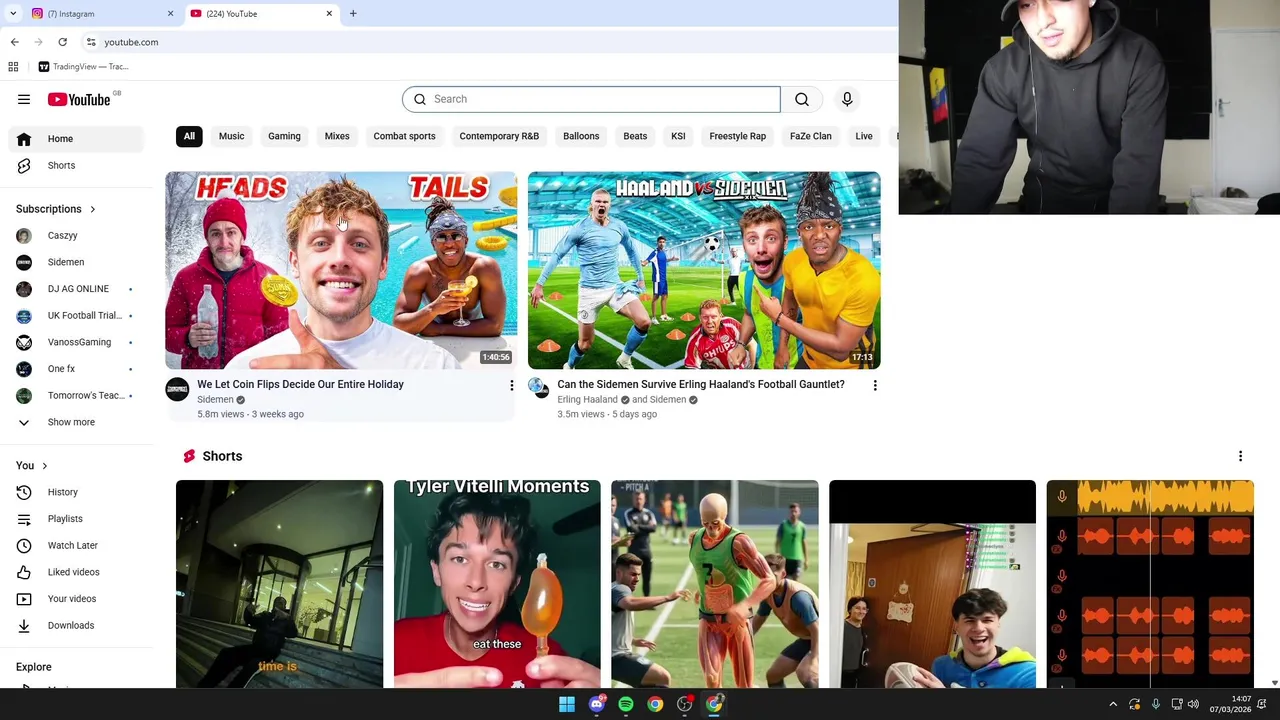
Task: Go back with browser back arrow
Action: [14, 42]
